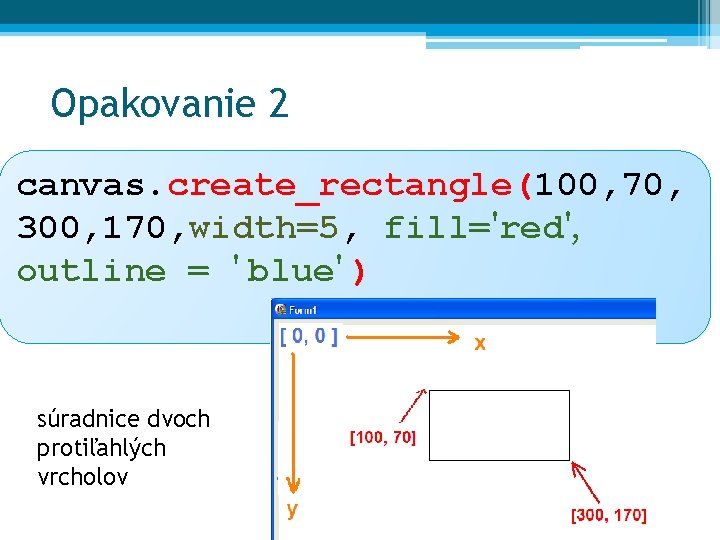This screenshot has height=540, width=720.
Task: Click the Form1 window icon
Action: [280, 310]
